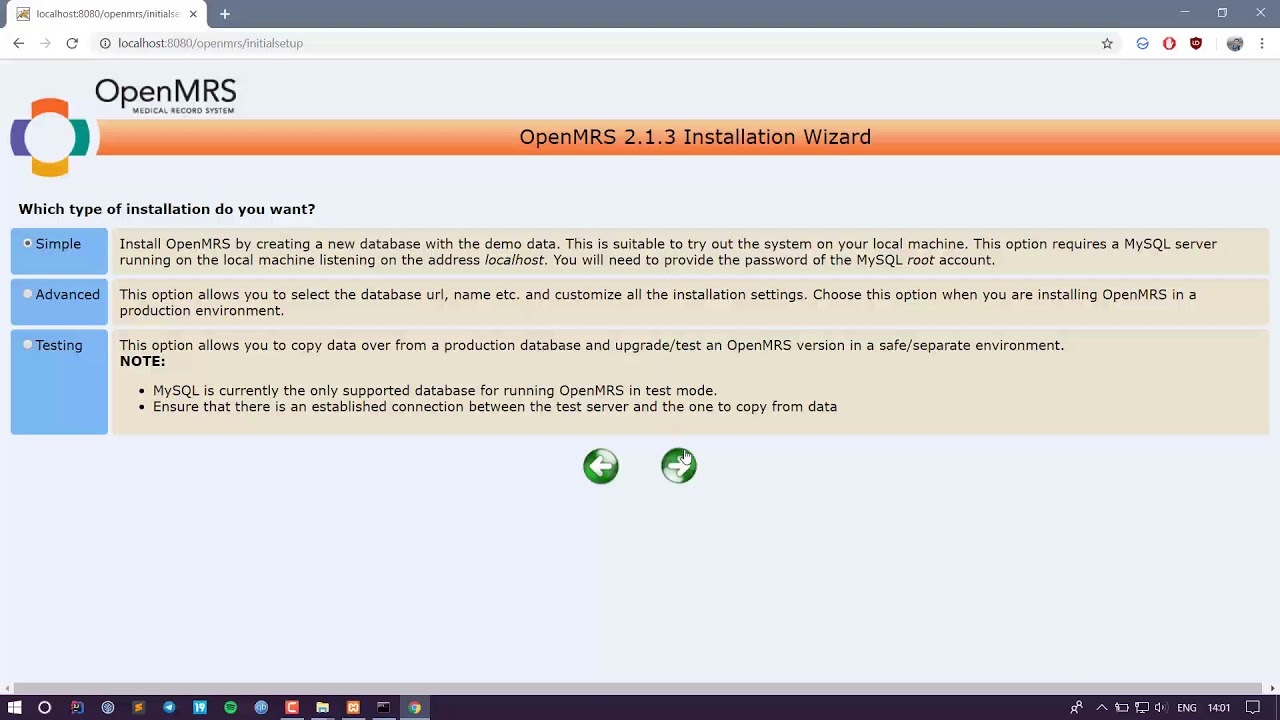The height and width of the screenshot is (720, 1280).
Task: Click the right scroll arrow at bottom
Action: click(1273, 688)
